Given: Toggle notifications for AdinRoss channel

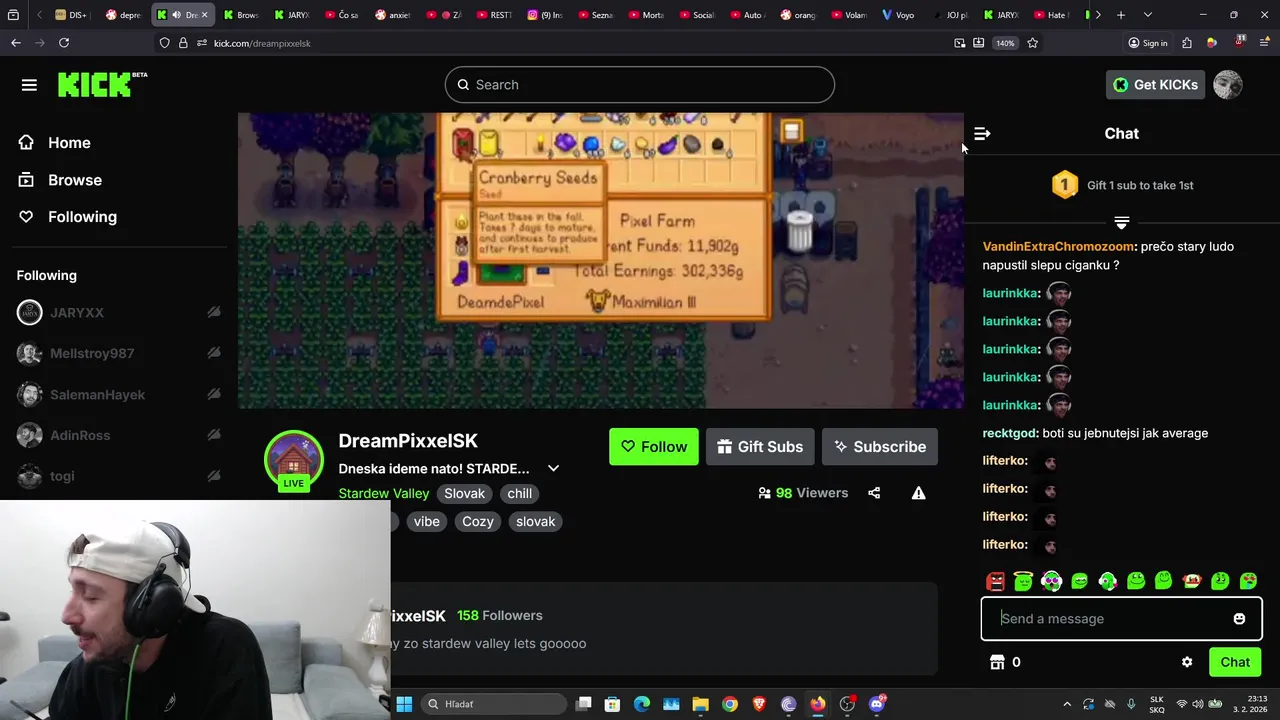Looking at the screenshot, I should pos(214,435).
